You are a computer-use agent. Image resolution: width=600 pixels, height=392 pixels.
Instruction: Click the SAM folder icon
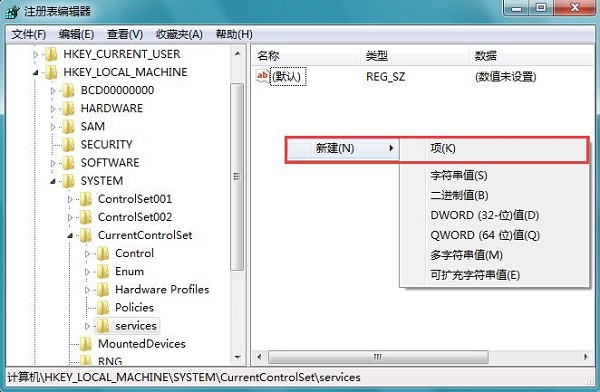click(x=68, y=127)
